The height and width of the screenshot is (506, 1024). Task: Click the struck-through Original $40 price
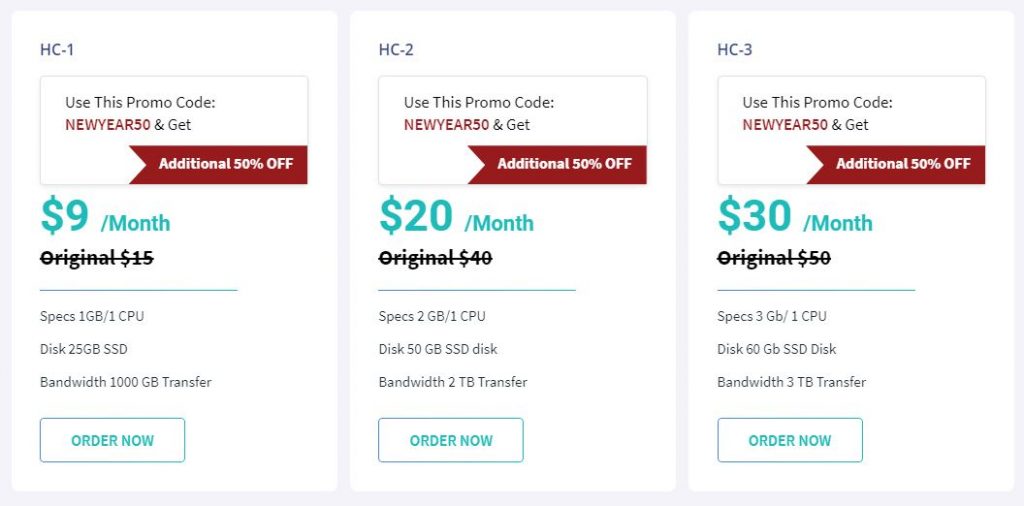coord(436,258)
